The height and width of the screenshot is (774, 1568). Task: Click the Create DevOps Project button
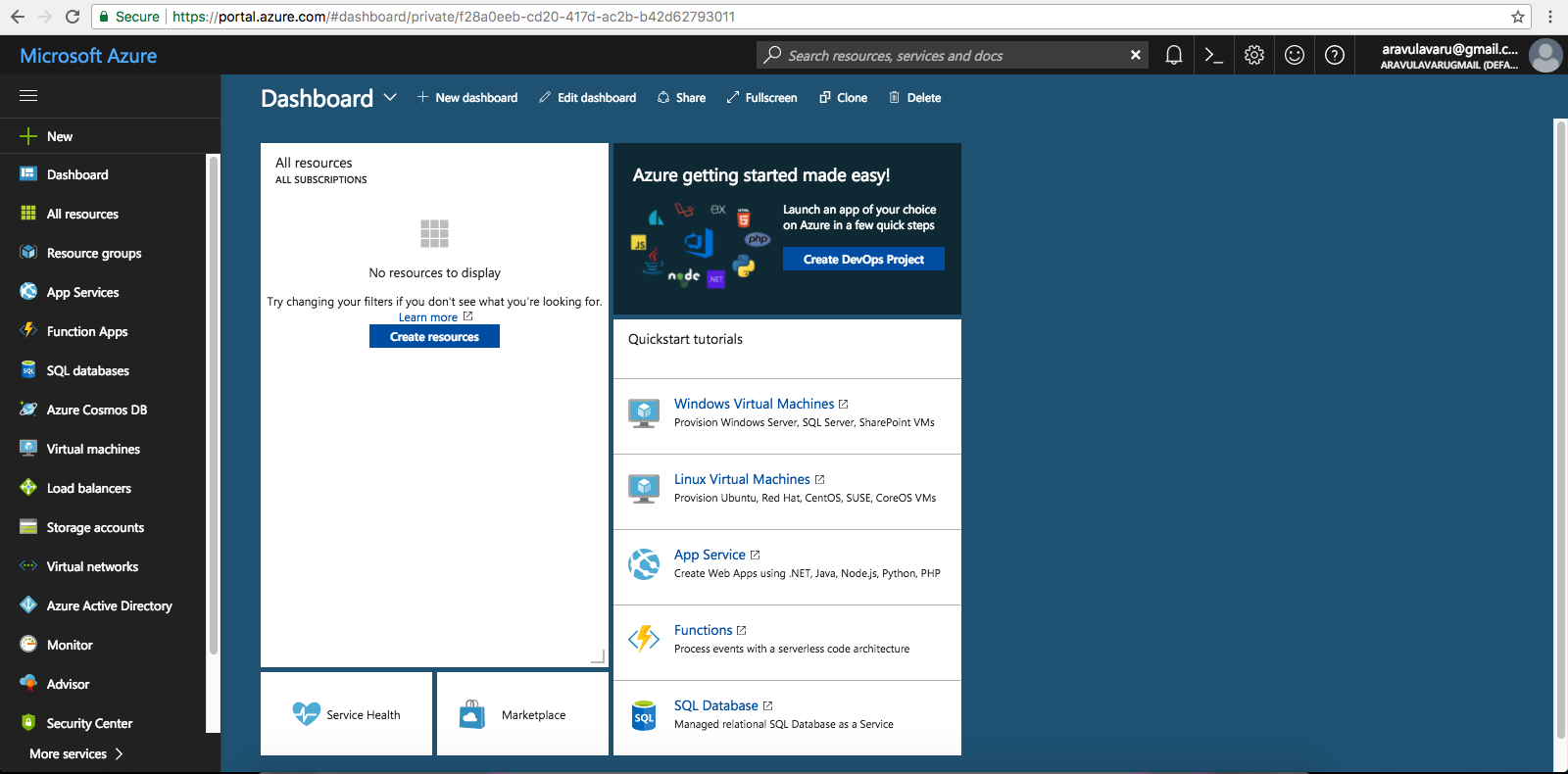click(x=863, y=259)
